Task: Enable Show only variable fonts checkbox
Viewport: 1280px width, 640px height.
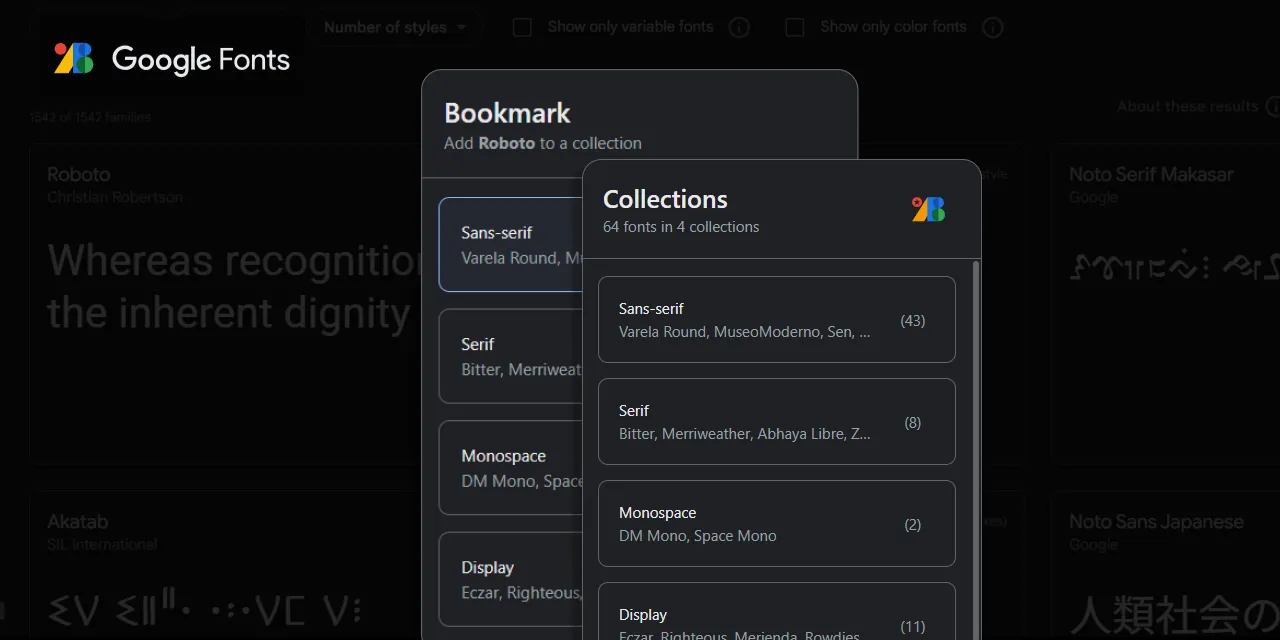Action: [522, 27]
